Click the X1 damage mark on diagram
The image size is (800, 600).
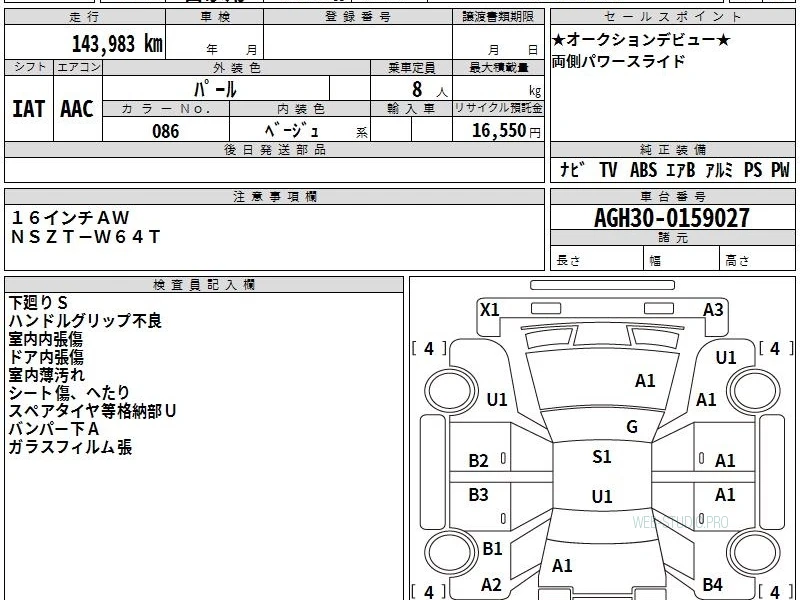(490, 310)
